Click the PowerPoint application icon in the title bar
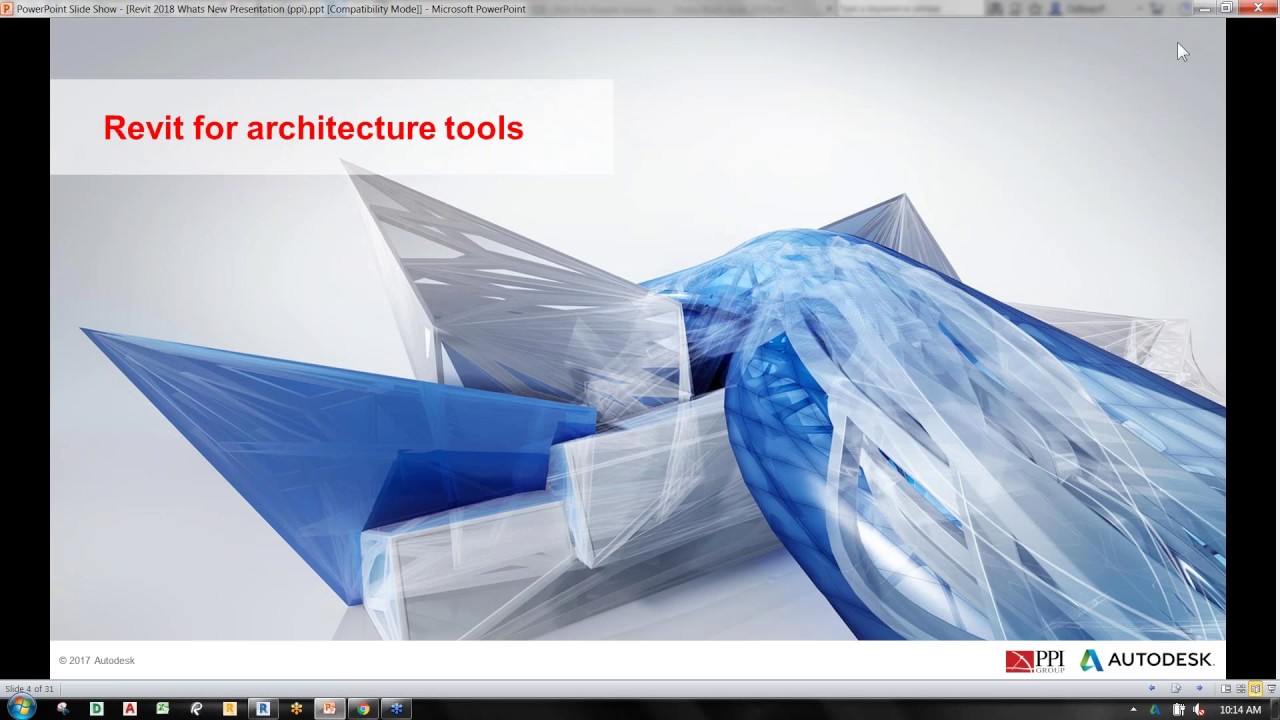This screenshot has width=1280, height=720. (7, 8)
